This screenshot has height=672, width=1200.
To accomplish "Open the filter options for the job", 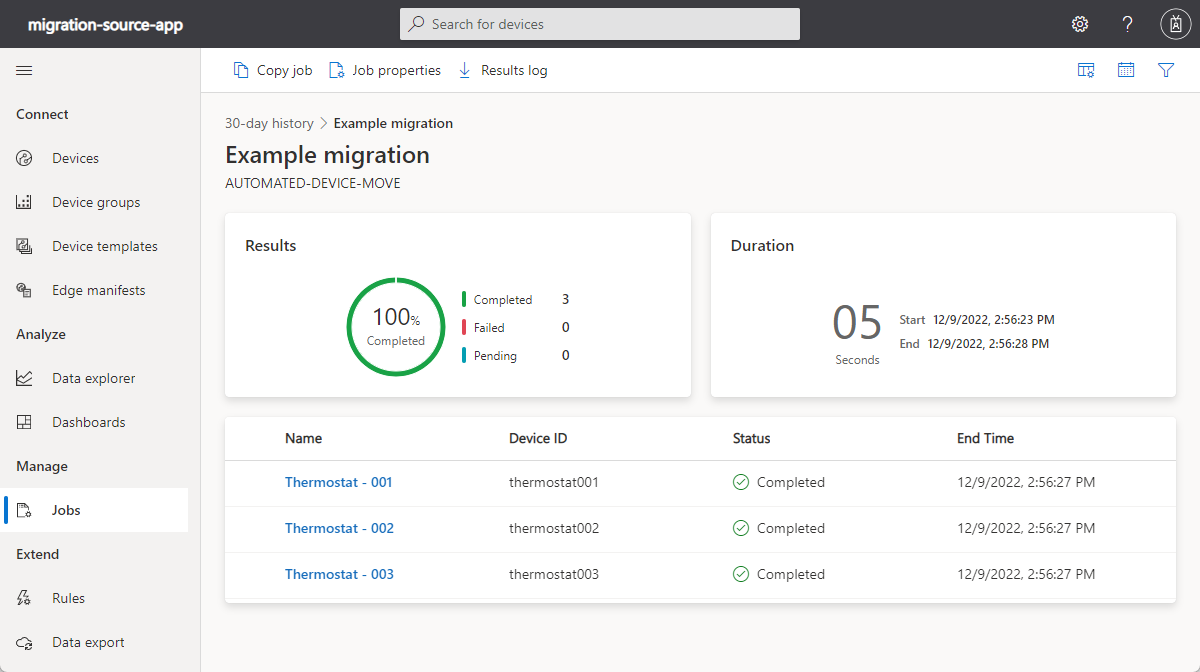I will pos(1166,70).
